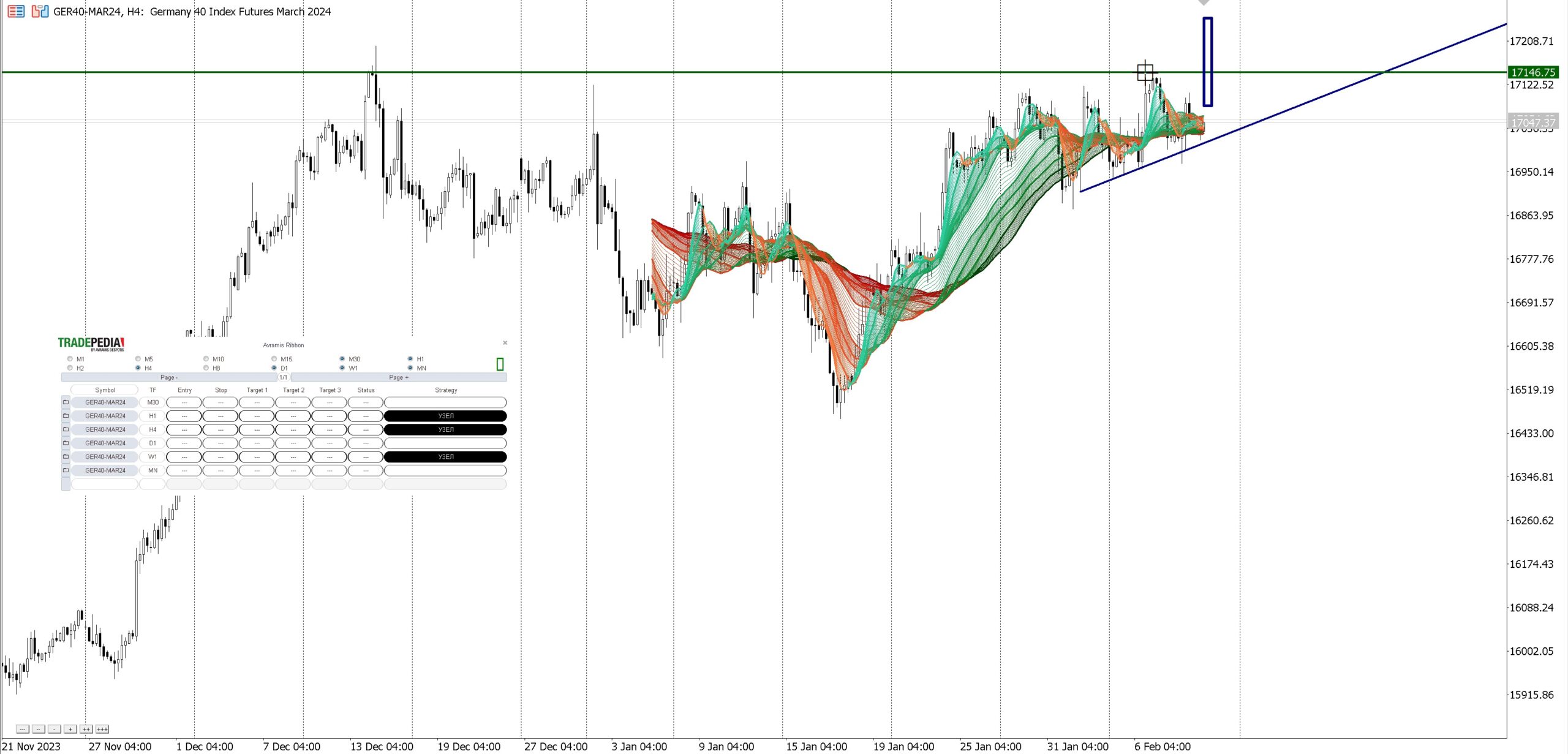Click the chart objects icon beside GER40-MAR24 title
Viewport: 1568px width, 754px height.
click(x=40, y=11)
